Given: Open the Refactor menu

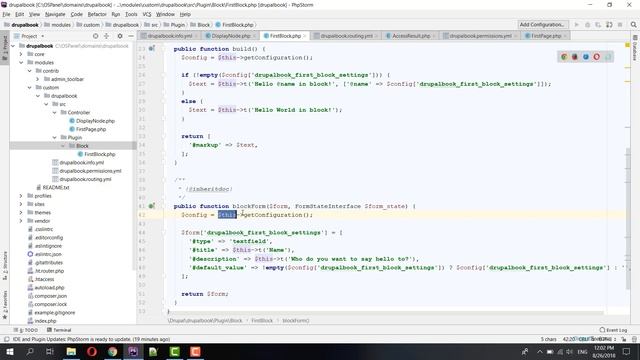Looking at the screenshot, I should (x=97, y=14).
